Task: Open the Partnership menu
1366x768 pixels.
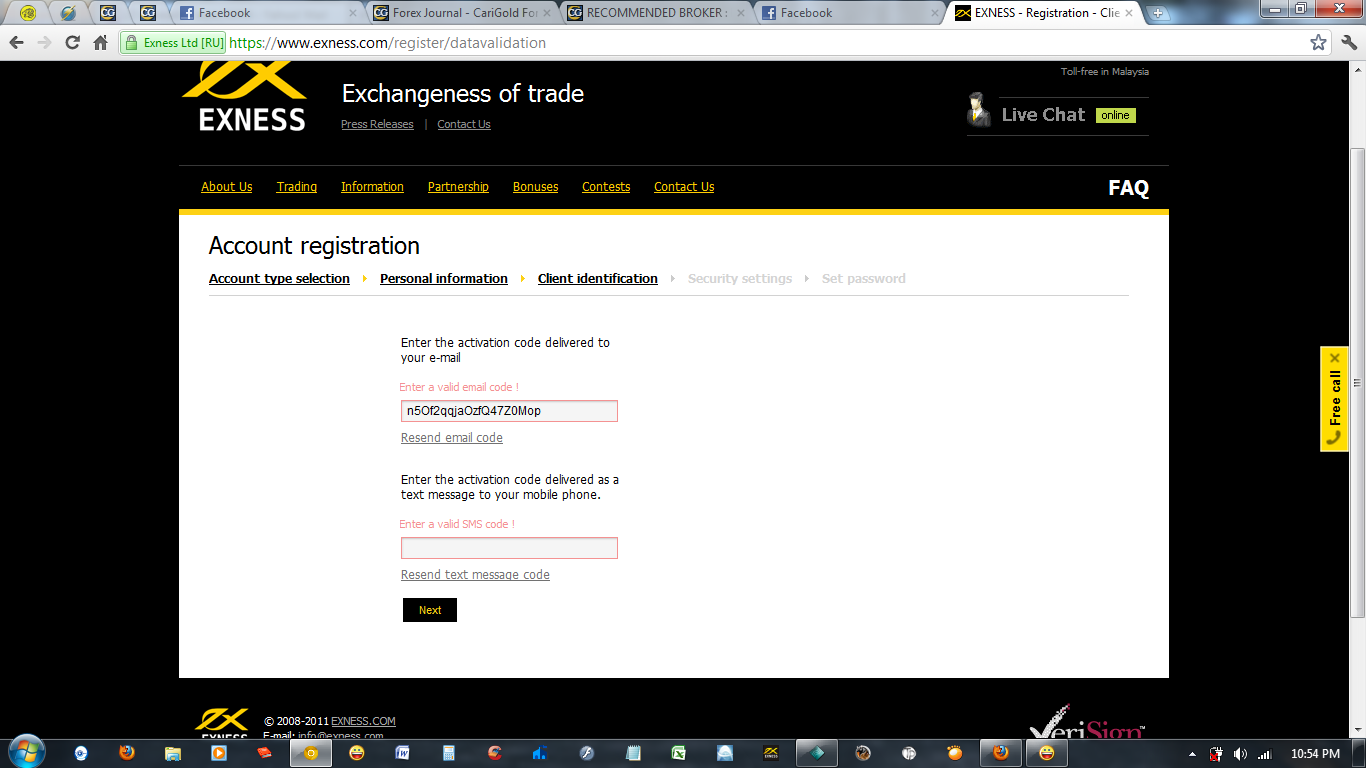Action: pos(458,187)
